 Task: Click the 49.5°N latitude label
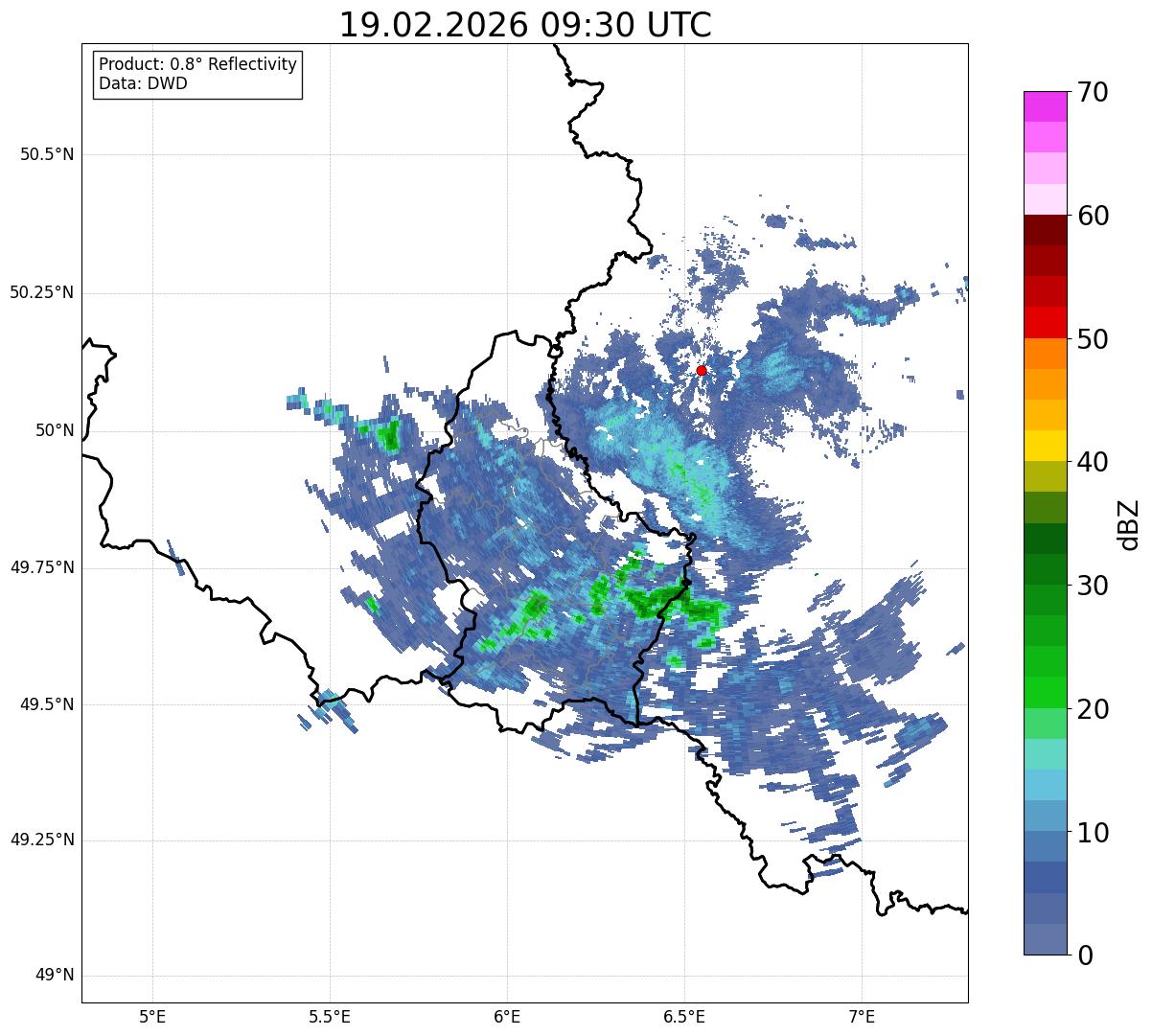46,704
